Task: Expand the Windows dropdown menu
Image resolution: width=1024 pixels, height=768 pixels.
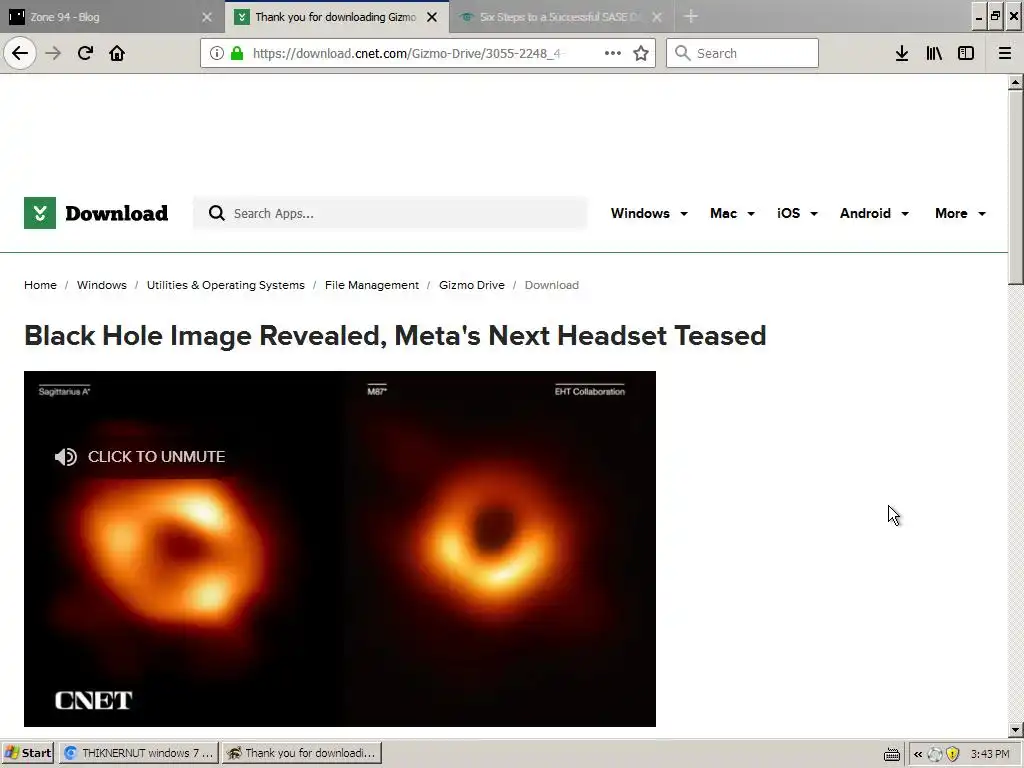Action: pyautogui.click(x=649, y=213)
